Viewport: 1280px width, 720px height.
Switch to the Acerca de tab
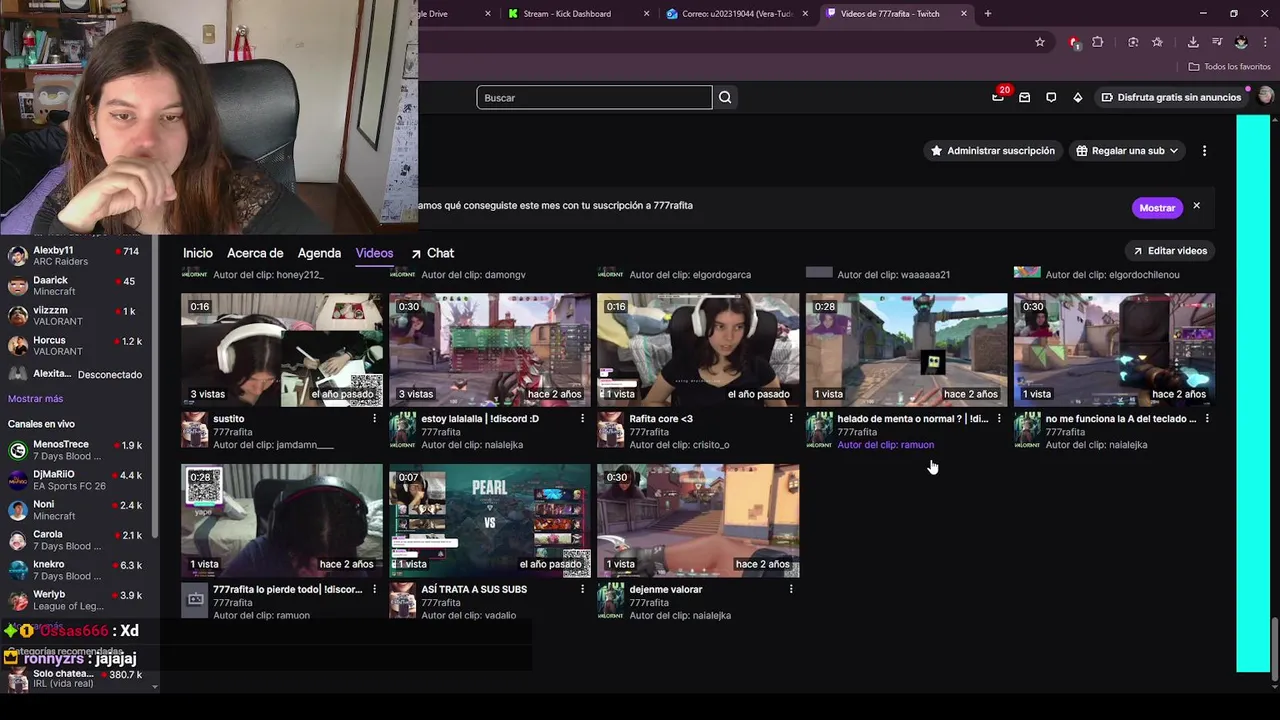point(255,253)
